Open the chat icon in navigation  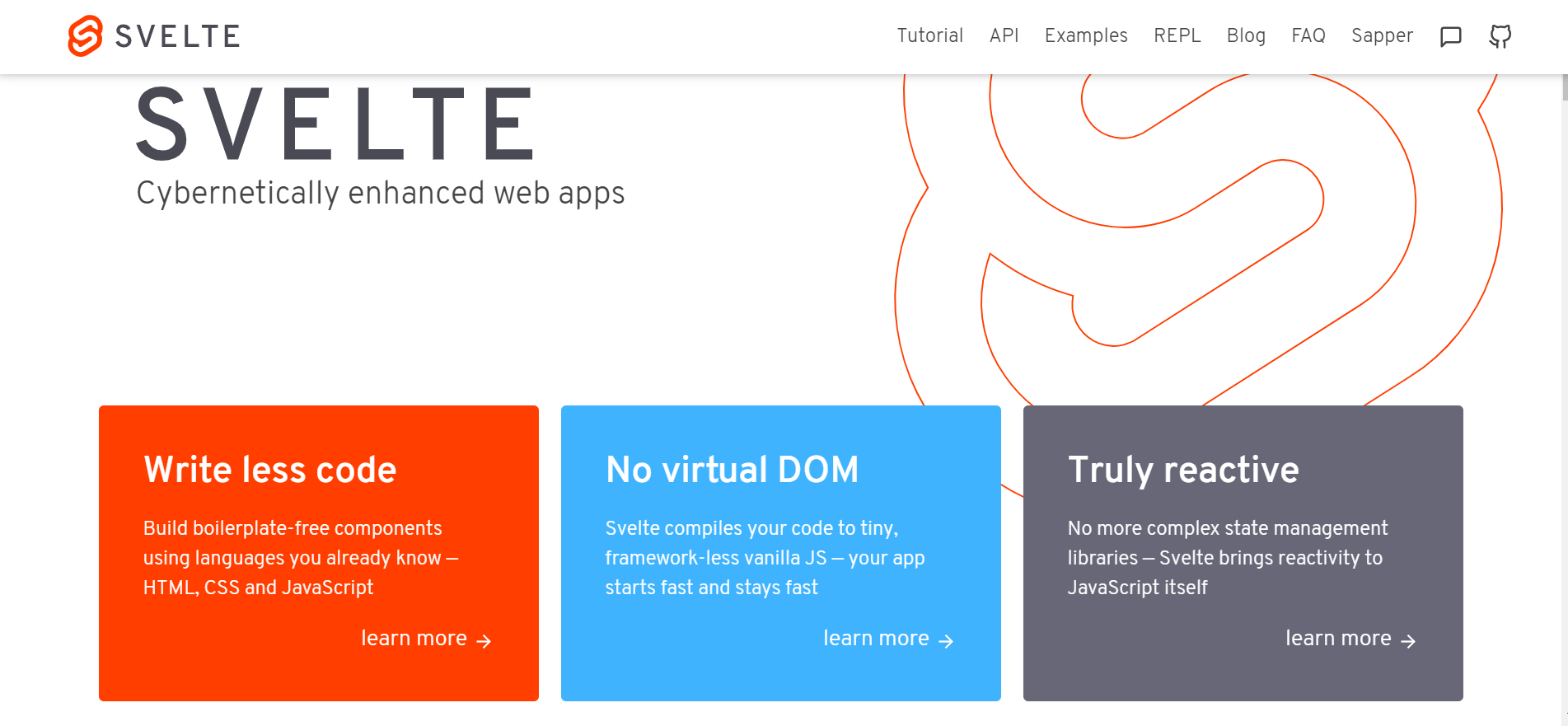tap(1450, 36)
